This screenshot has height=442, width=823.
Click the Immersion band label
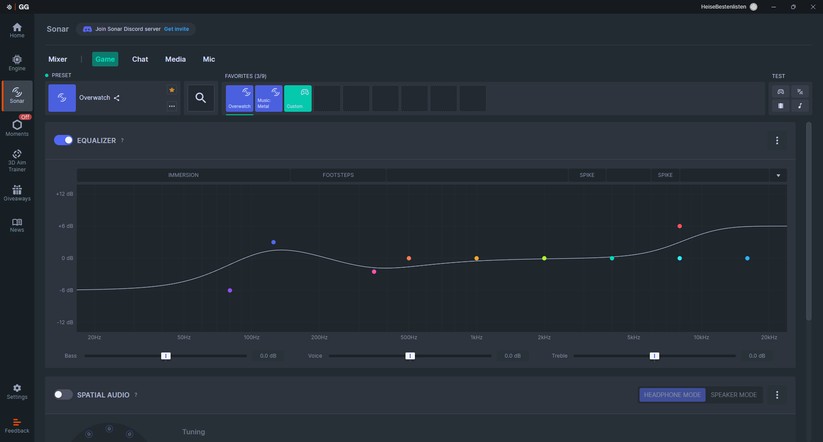tap(183, 175)
